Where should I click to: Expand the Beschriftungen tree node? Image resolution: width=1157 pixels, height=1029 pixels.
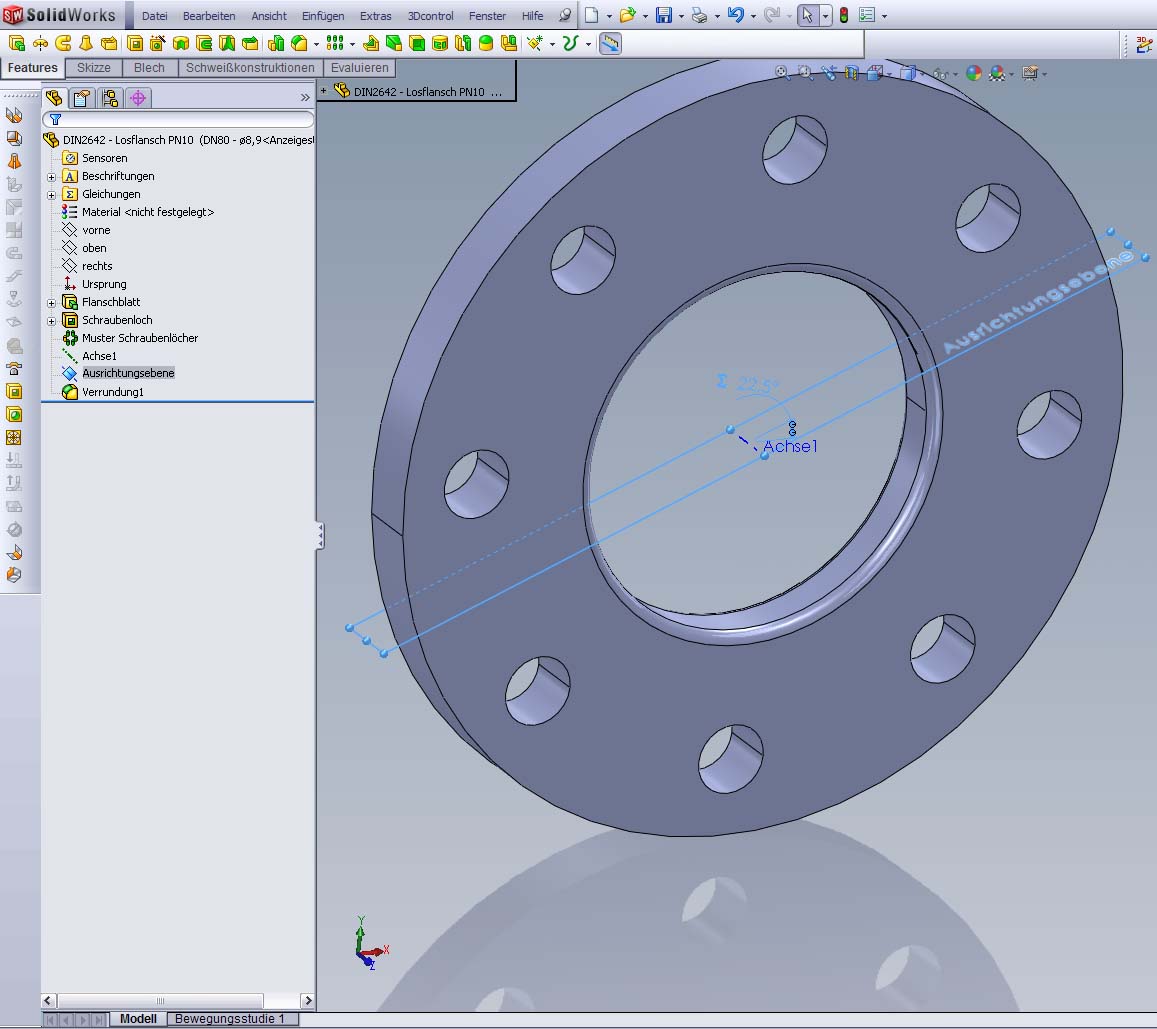51,177
